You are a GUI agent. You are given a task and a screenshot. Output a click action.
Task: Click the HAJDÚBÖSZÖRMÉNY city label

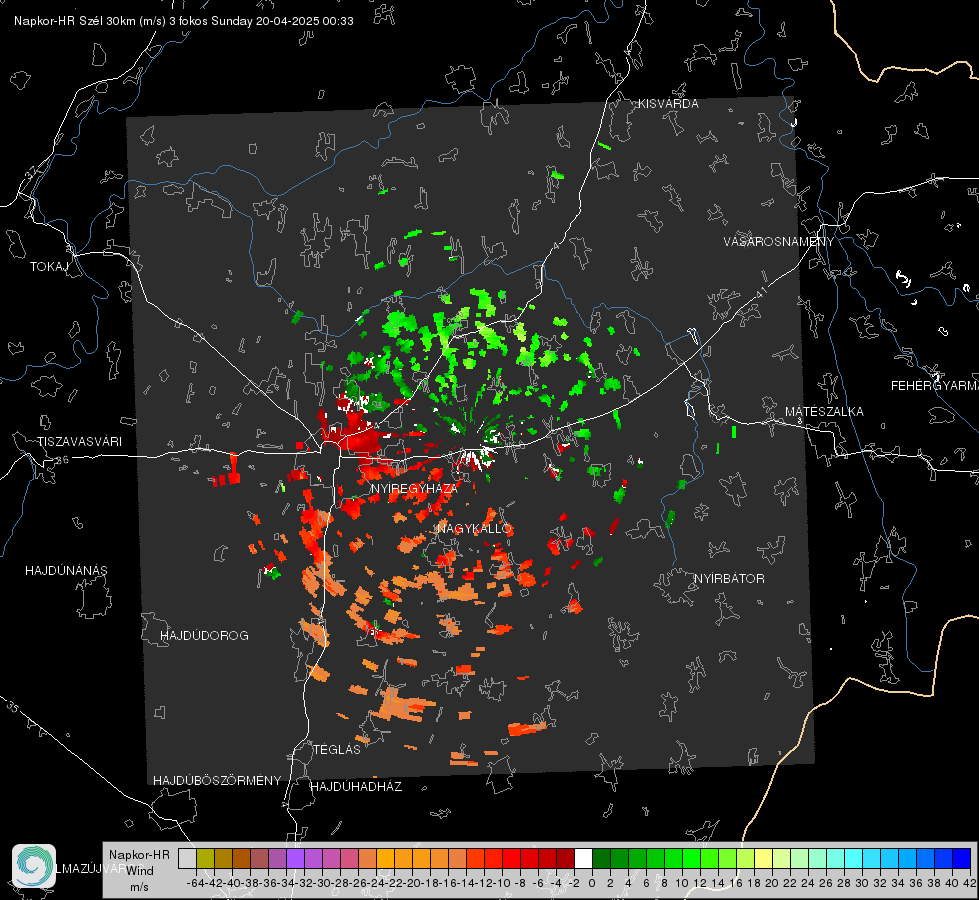[x=217, y=781]
